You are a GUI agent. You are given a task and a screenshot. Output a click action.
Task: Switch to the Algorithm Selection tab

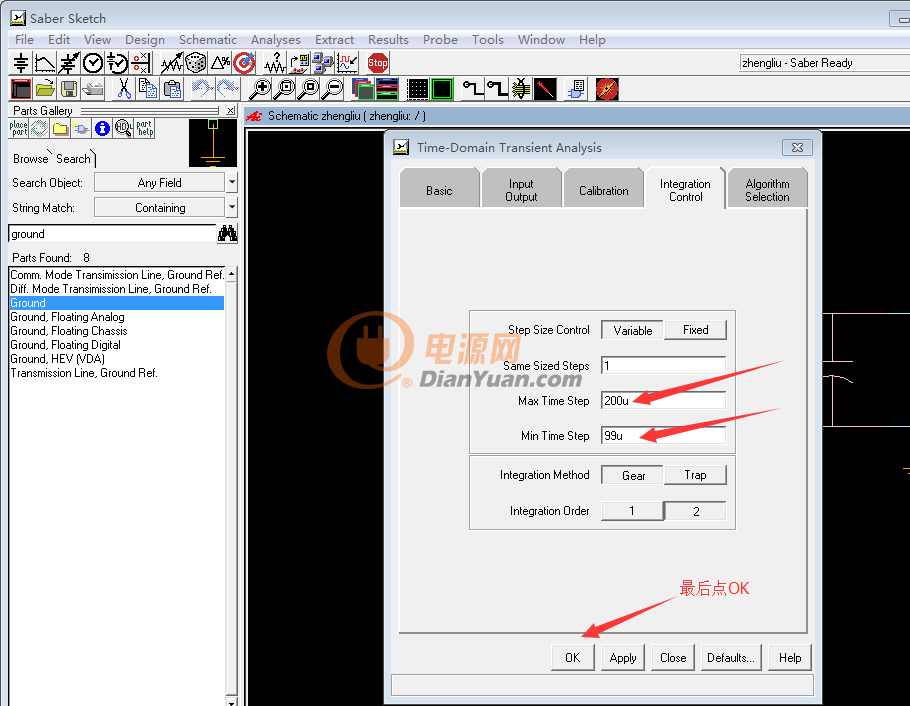[x=767, y=190]
